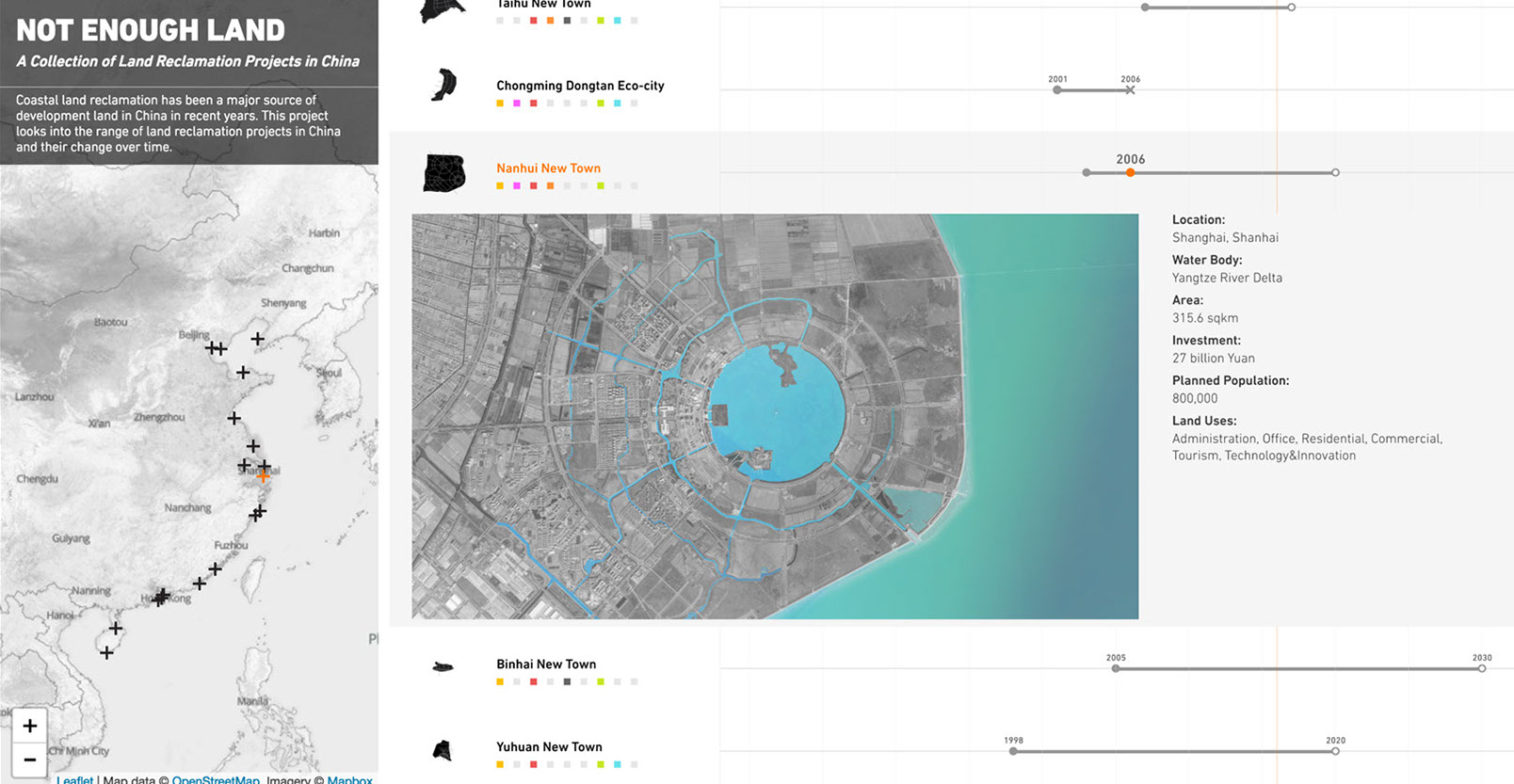This screenshot has height=784, width=1514.
Task: Click the green square under Nanhui New Town
Action: coord(601,185)
